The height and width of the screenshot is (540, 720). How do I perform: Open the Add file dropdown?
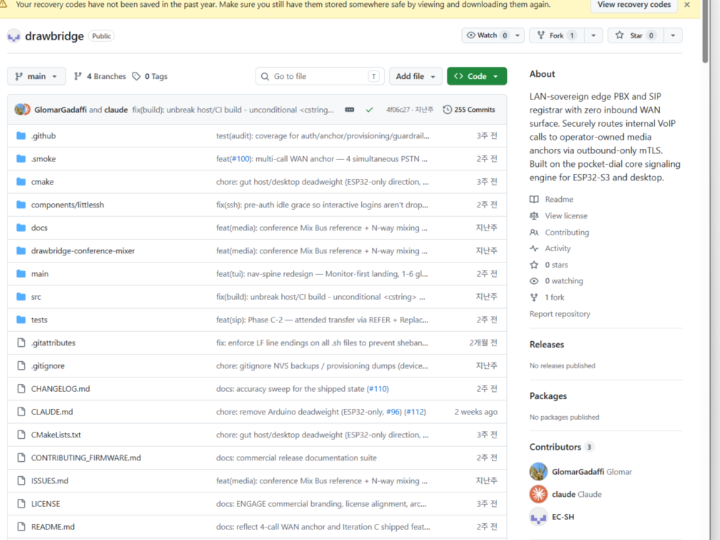click(416, 76)
